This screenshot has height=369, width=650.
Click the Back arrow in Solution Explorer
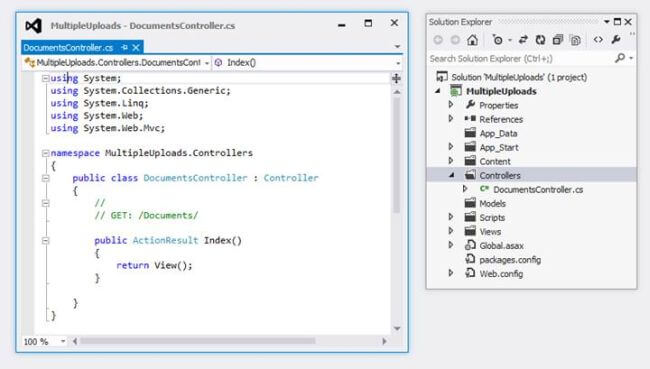(x=438, y=40)
